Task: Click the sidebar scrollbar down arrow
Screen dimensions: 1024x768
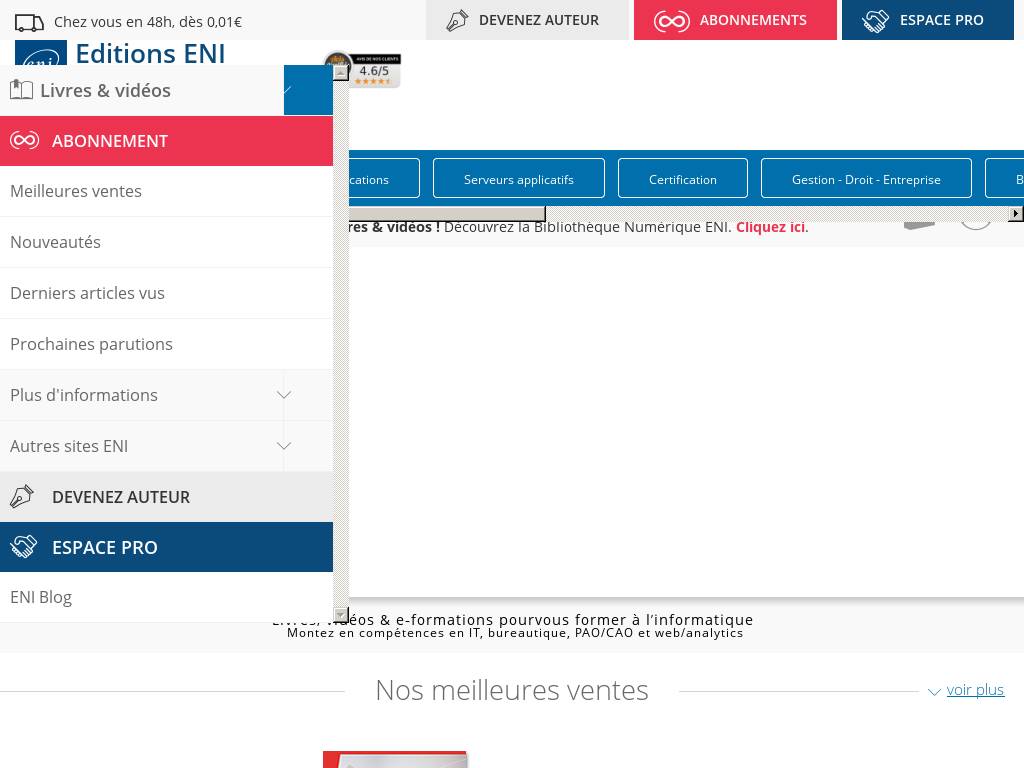Action: (341, 615)
